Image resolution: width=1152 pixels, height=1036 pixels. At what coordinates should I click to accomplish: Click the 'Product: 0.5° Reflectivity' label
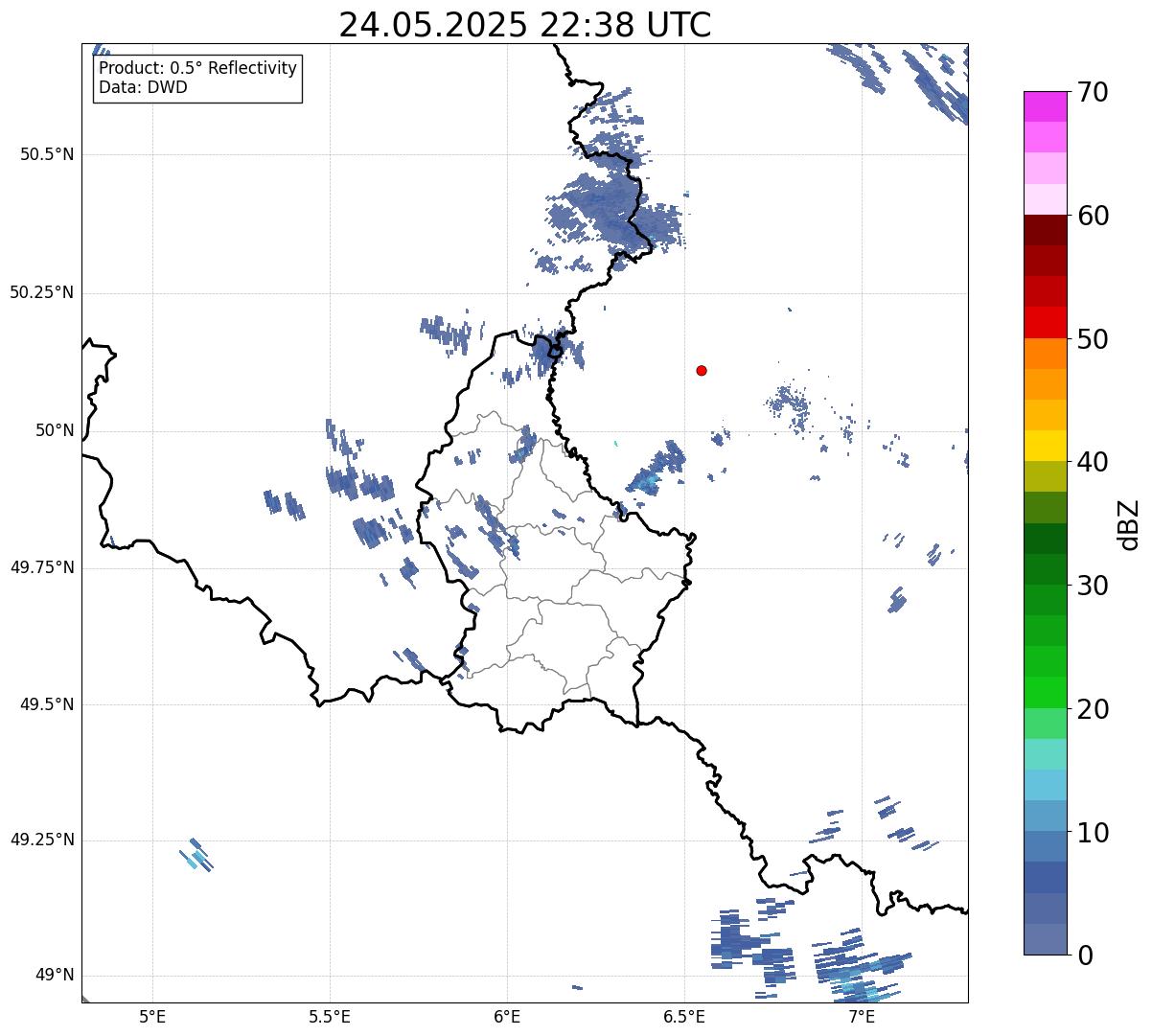coord(197,69)
